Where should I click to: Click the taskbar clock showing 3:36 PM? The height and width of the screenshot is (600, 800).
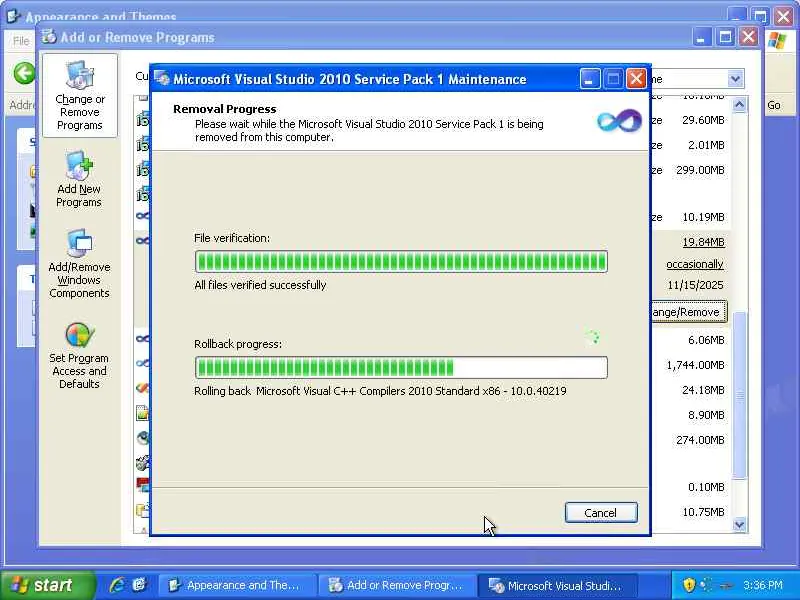pyautogui.click(x=762, y=585)
